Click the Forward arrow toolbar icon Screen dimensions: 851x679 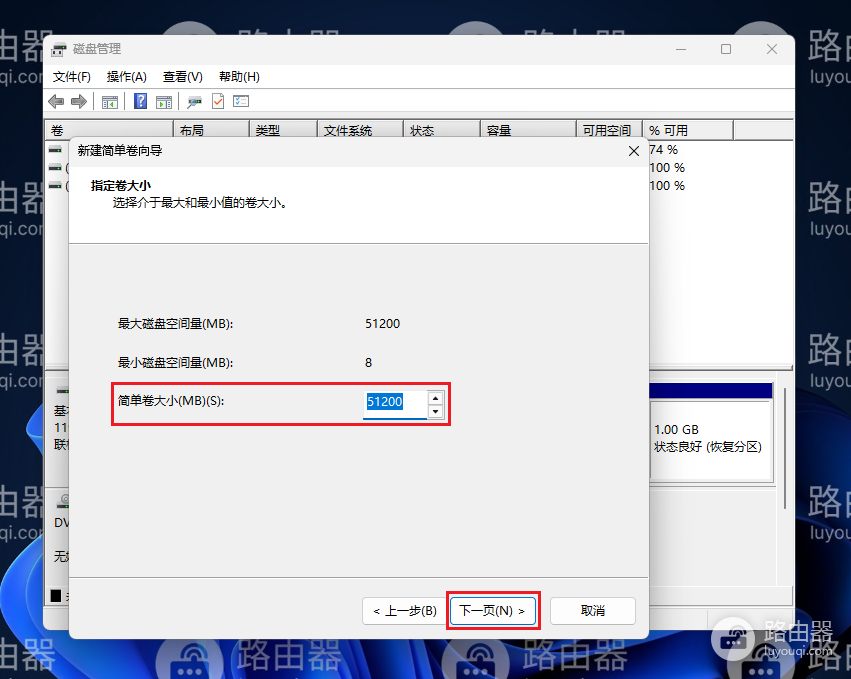click(79, 101)
